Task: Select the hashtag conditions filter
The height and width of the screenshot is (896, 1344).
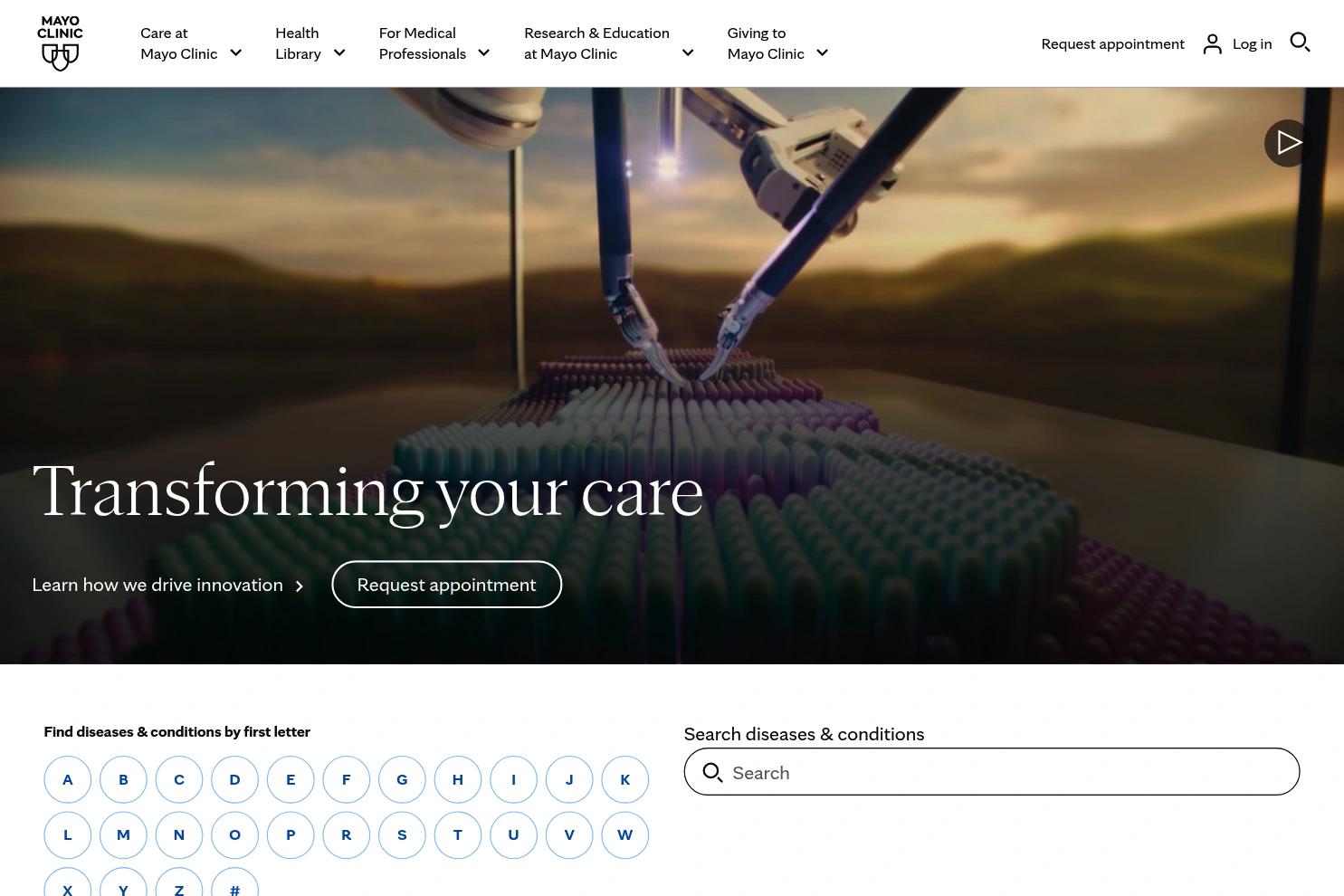Action: (234, 889)
